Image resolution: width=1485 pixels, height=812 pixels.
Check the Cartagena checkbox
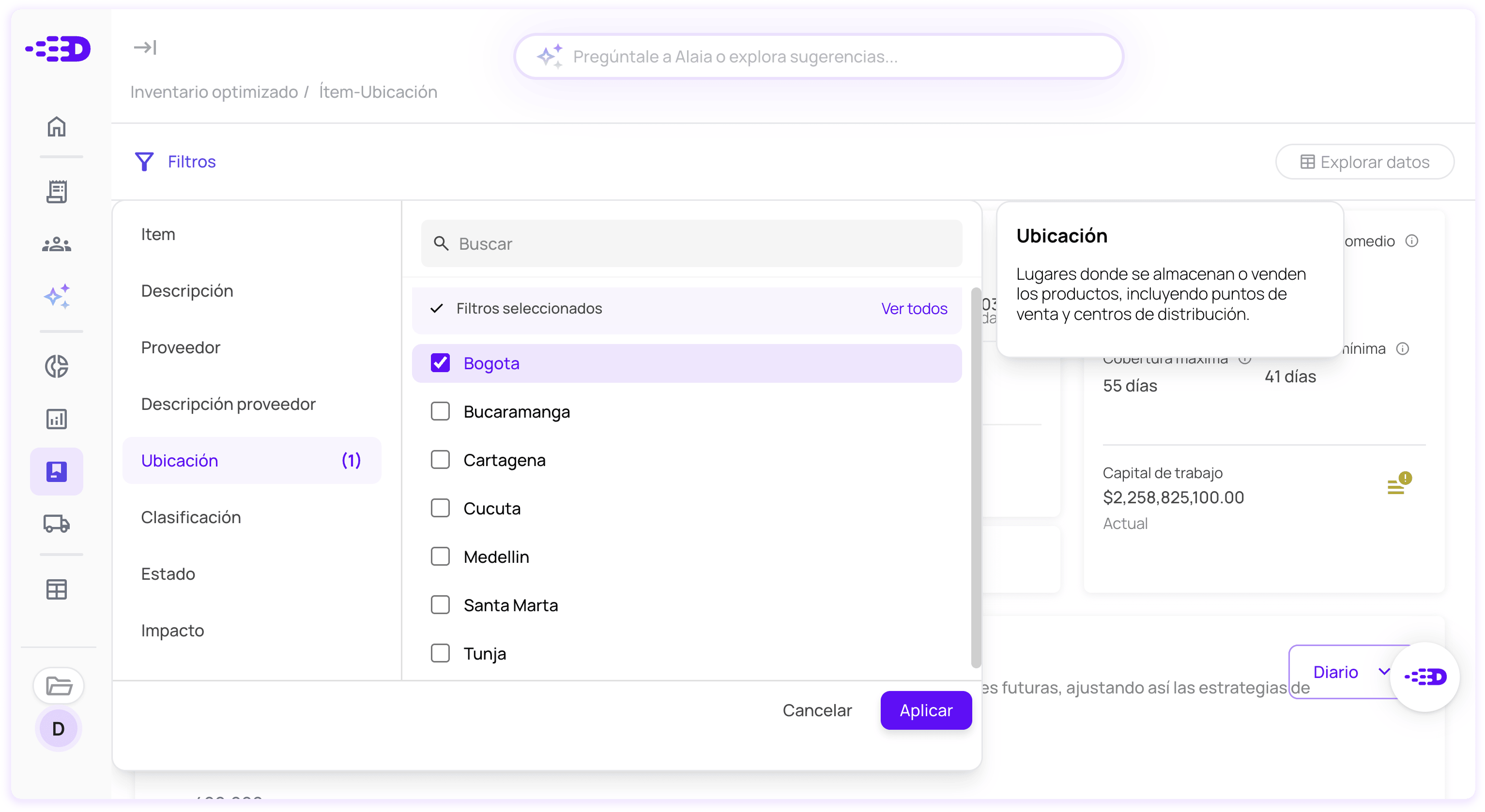(441, 460)
